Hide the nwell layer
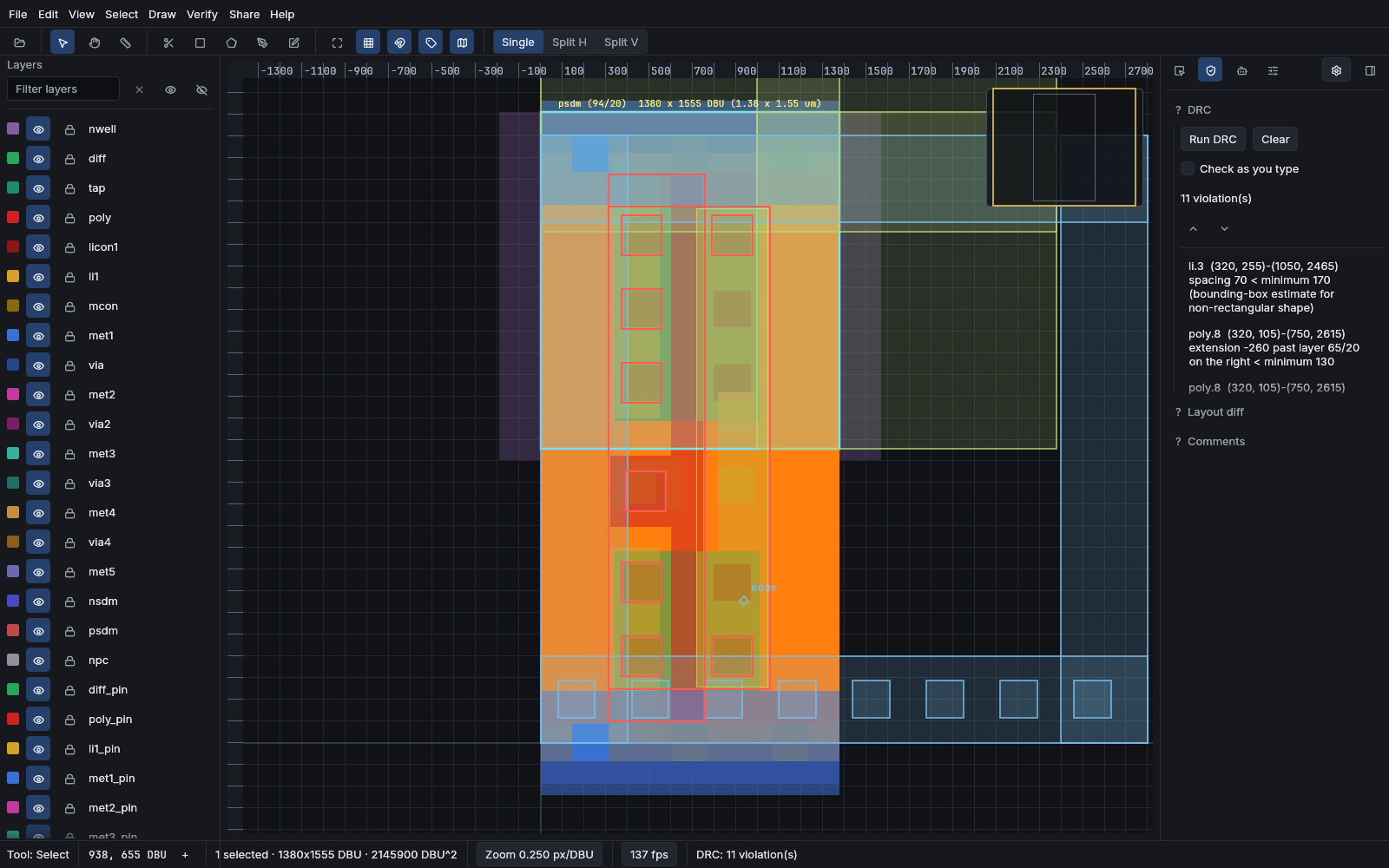This screenshot has width=1389, height=868. [x=38, y=129]
